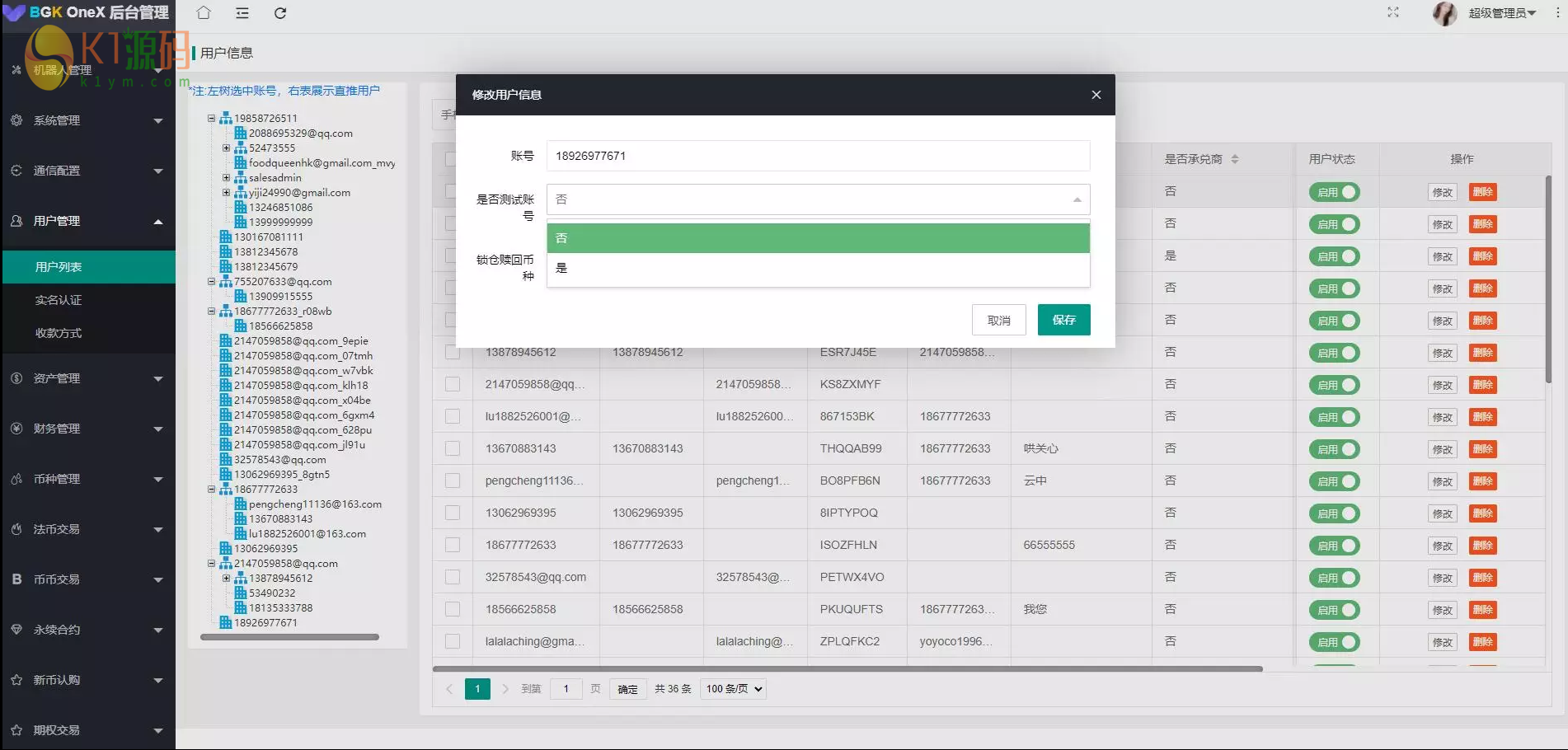Click the 币币交易 B icon in sidebar

pos(16,579)
